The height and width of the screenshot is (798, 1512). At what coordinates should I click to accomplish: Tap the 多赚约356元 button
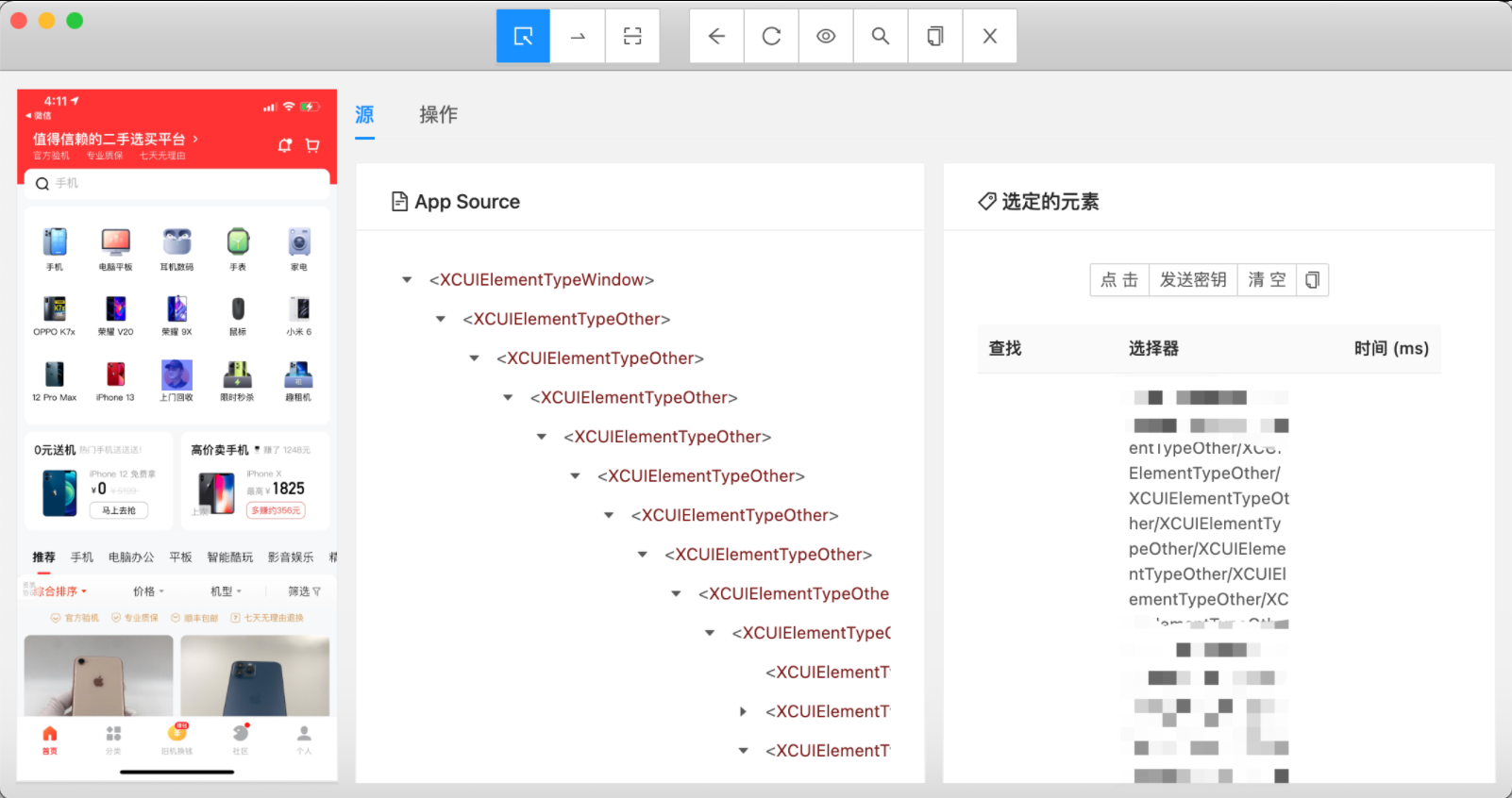tap(276, 510)
